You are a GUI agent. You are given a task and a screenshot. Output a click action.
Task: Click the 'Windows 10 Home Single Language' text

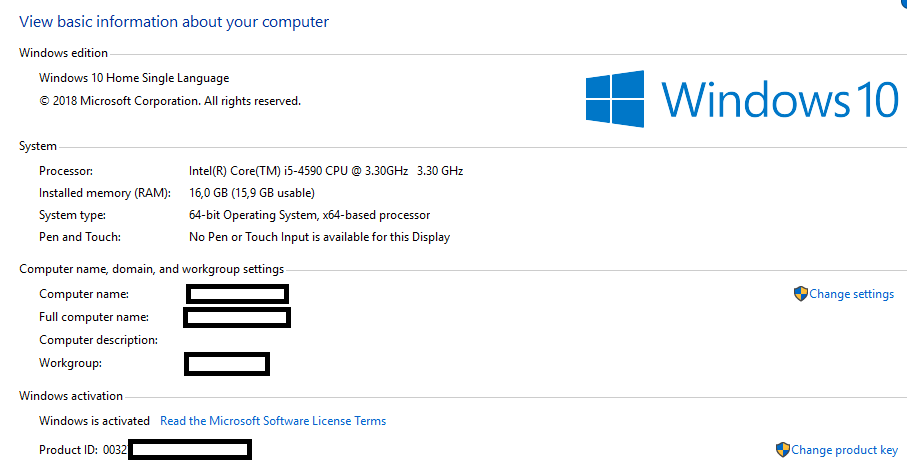coord(134,78)
